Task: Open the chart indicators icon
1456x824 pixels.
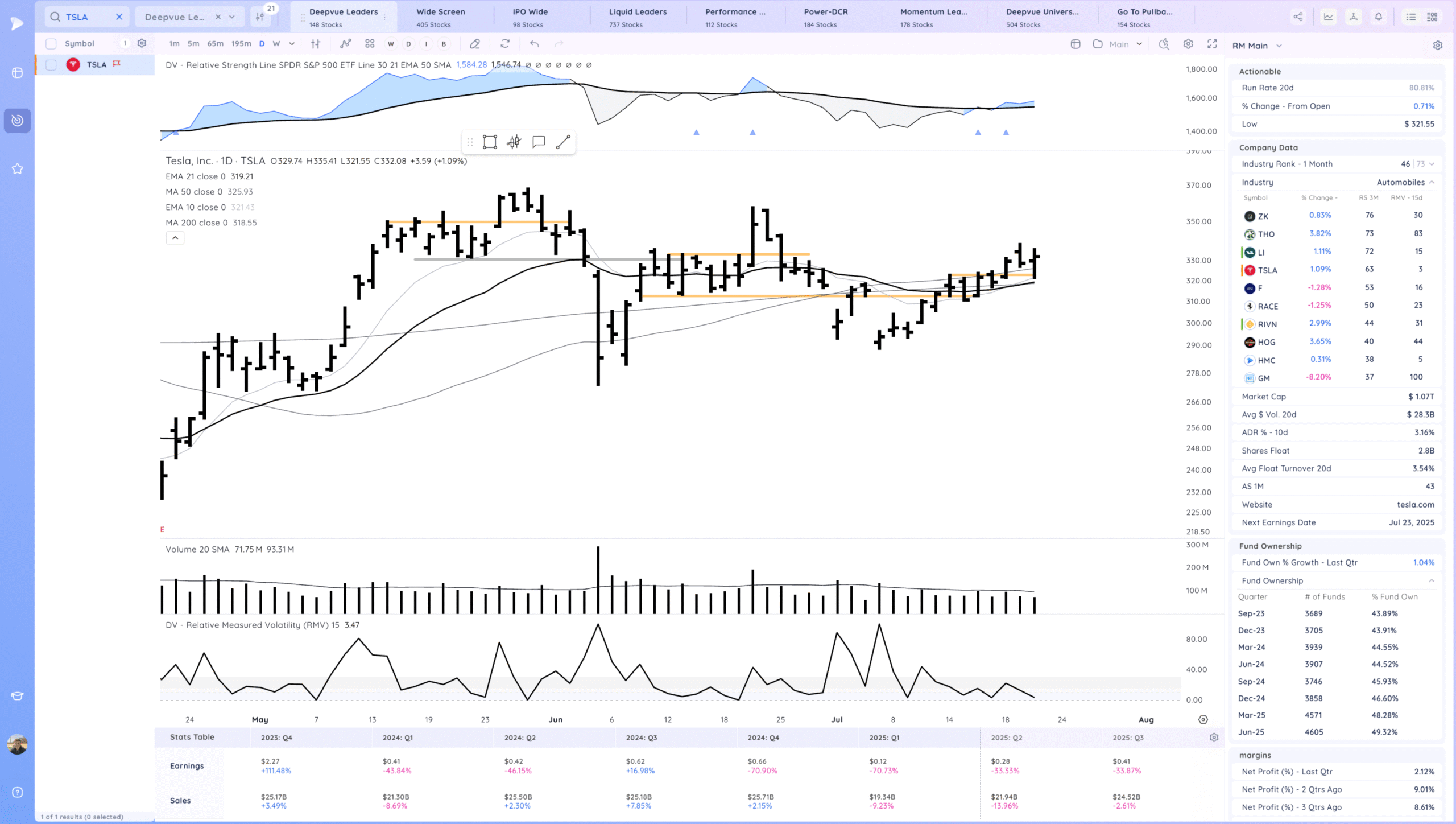Action: [345, 44]
